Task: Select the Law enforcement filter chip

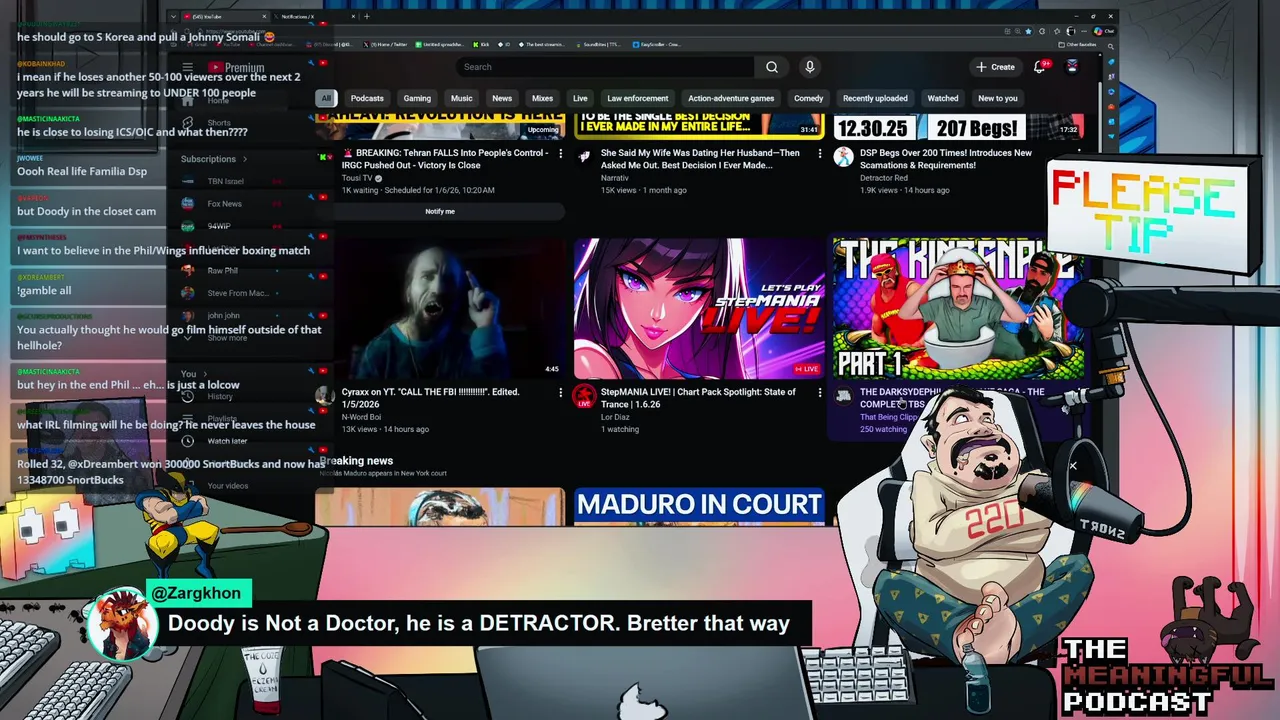Action: click(637, 98)
